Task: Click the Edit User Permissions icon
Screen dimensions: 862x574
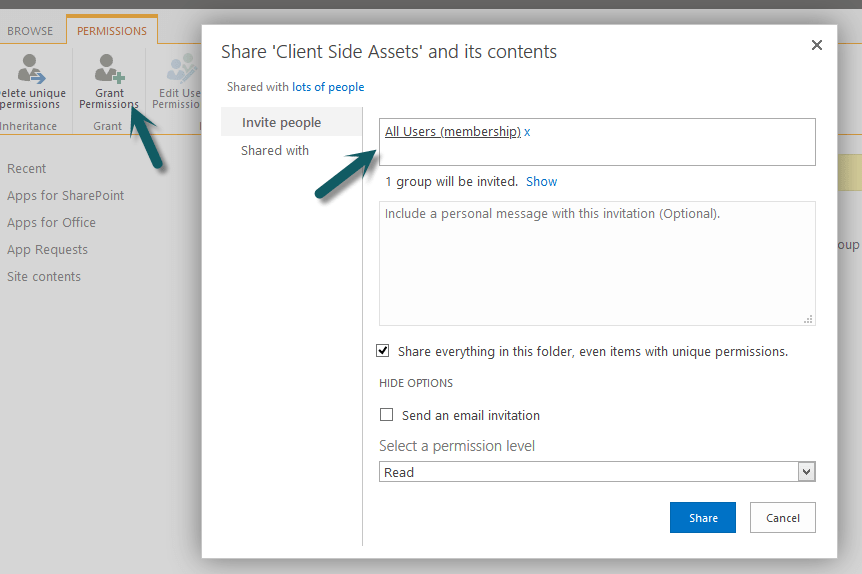Action: tap(183, 69)
